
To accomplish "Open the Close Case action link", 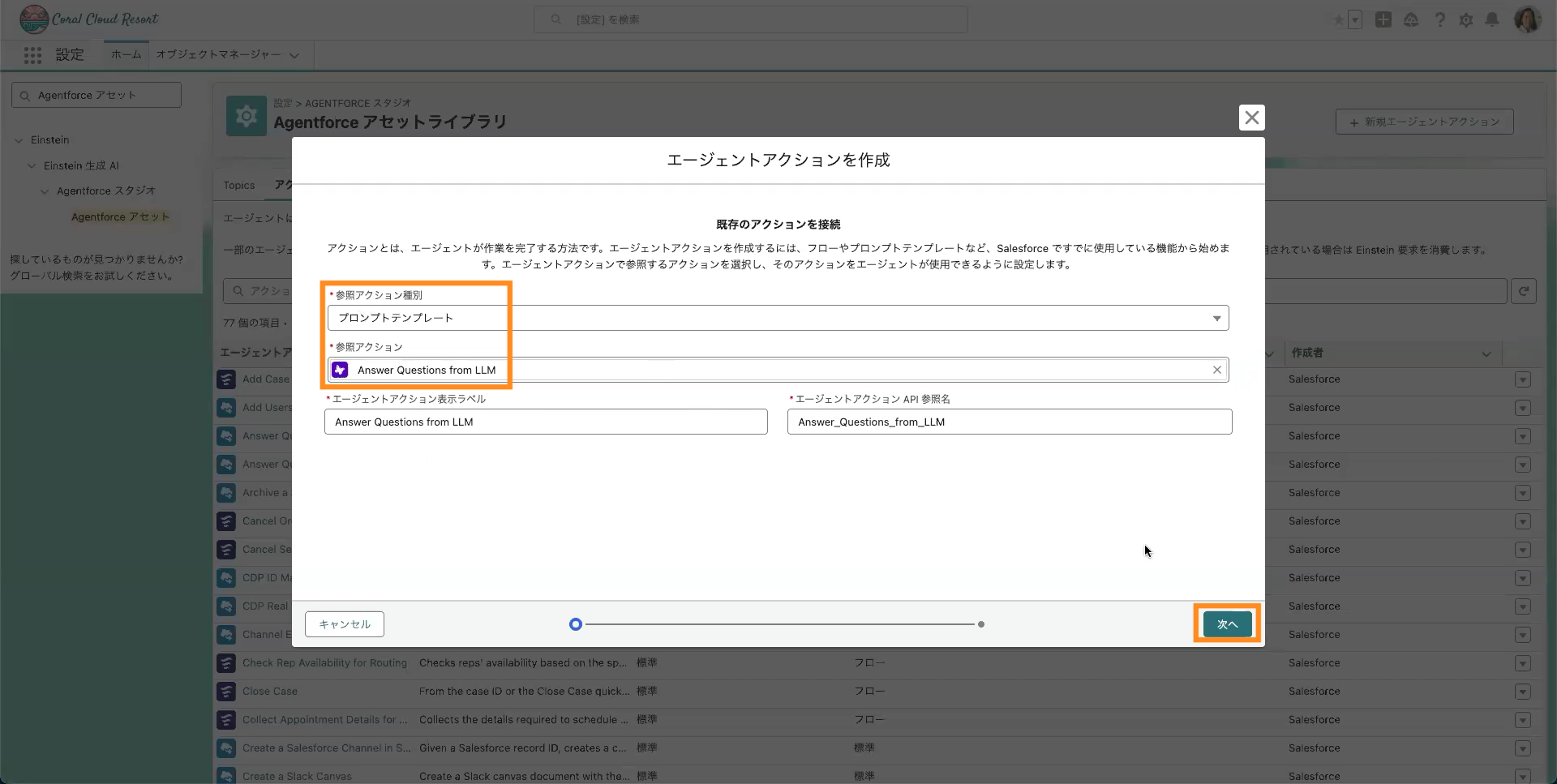I will click(x=270, y=692).
